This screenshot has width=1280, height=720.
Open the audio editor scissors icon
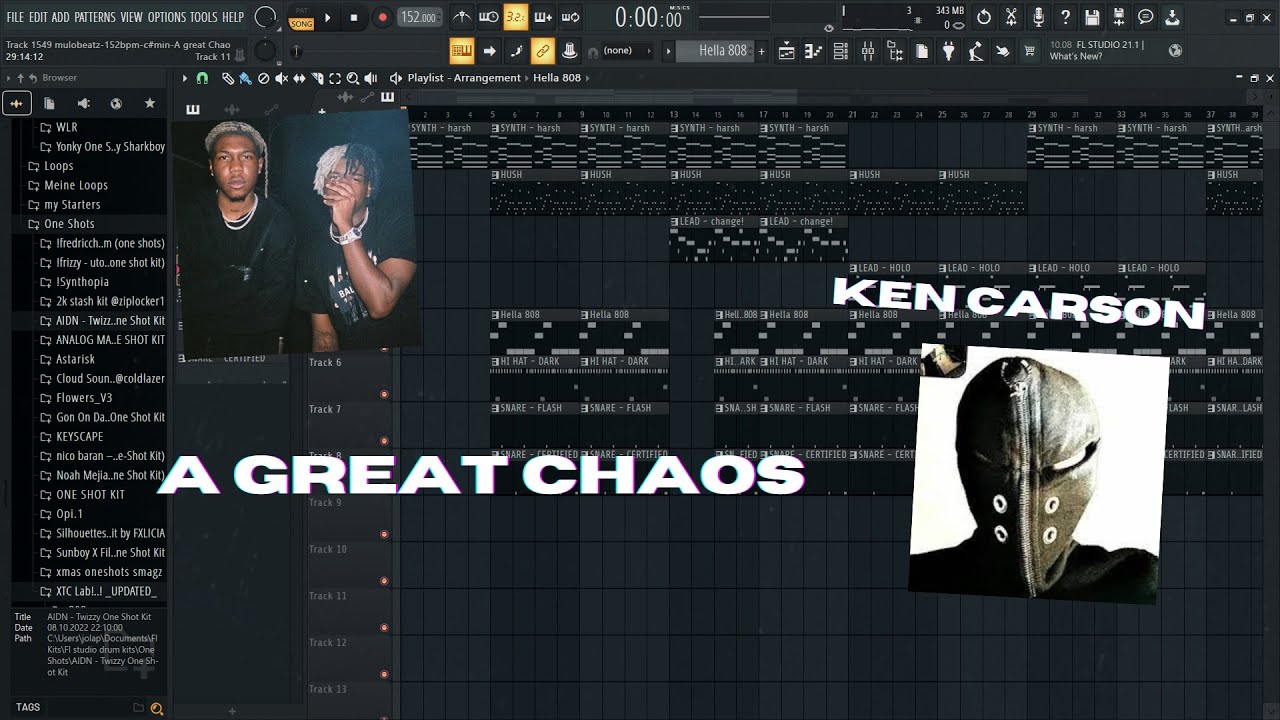(1011, 17)
